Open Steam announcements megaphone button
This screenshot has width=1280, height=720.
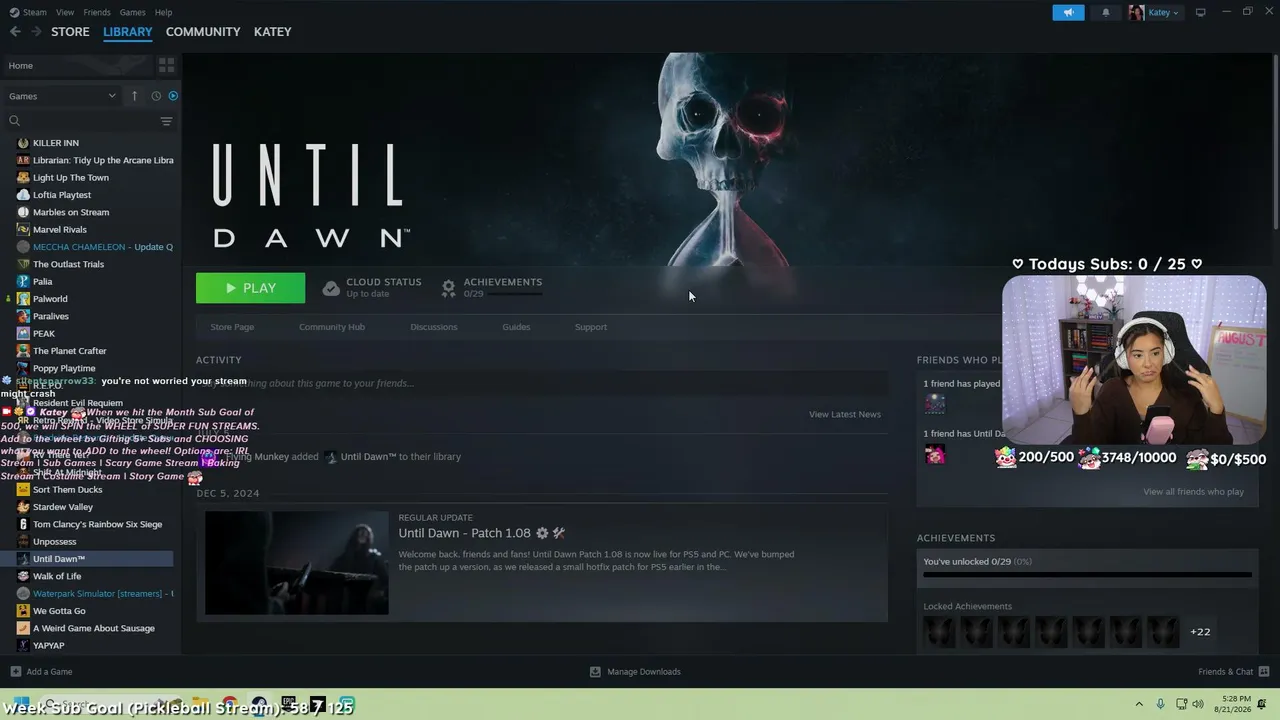click(x=1068, y=13)
